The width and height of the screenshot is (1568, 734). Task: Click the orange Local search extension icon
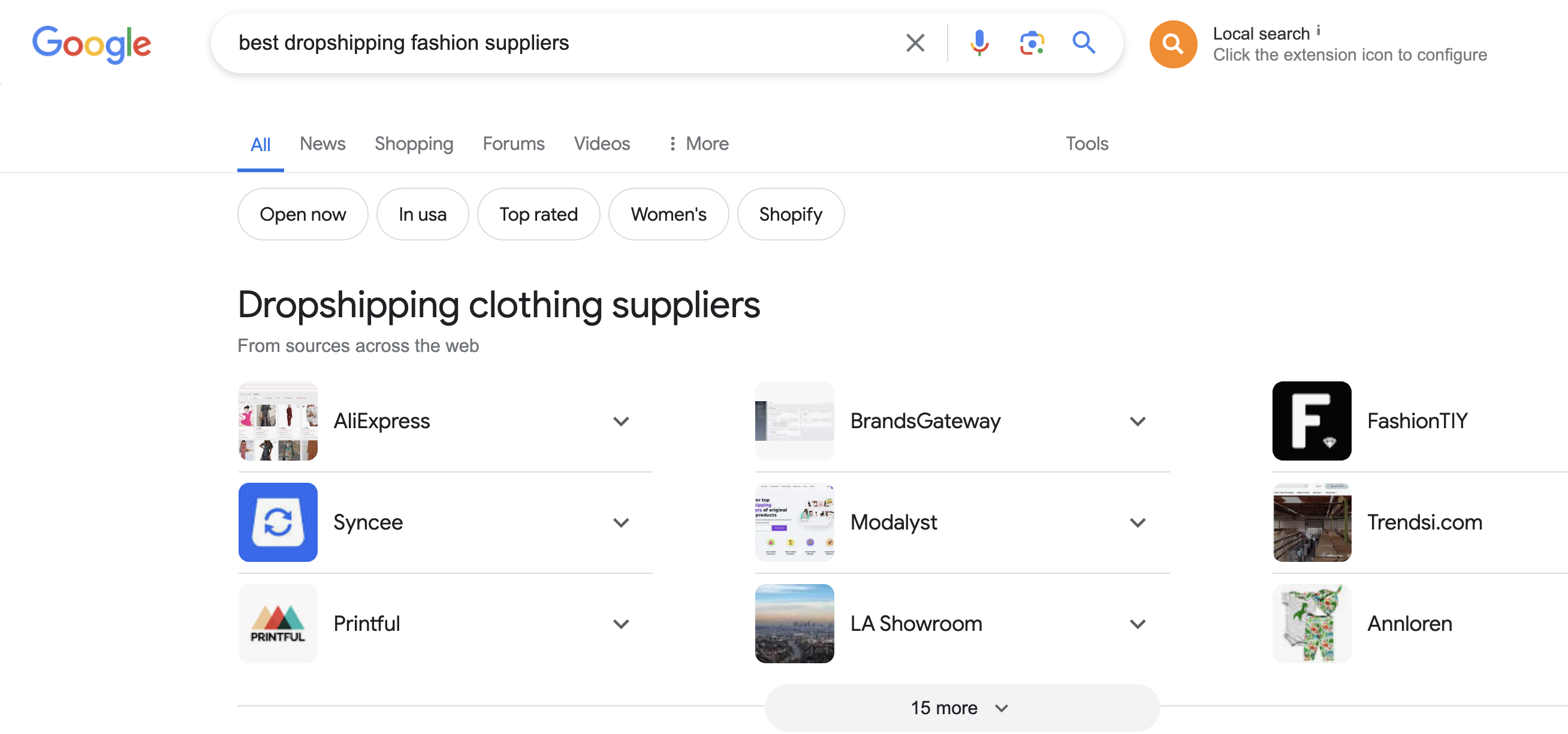[1172, 44]
